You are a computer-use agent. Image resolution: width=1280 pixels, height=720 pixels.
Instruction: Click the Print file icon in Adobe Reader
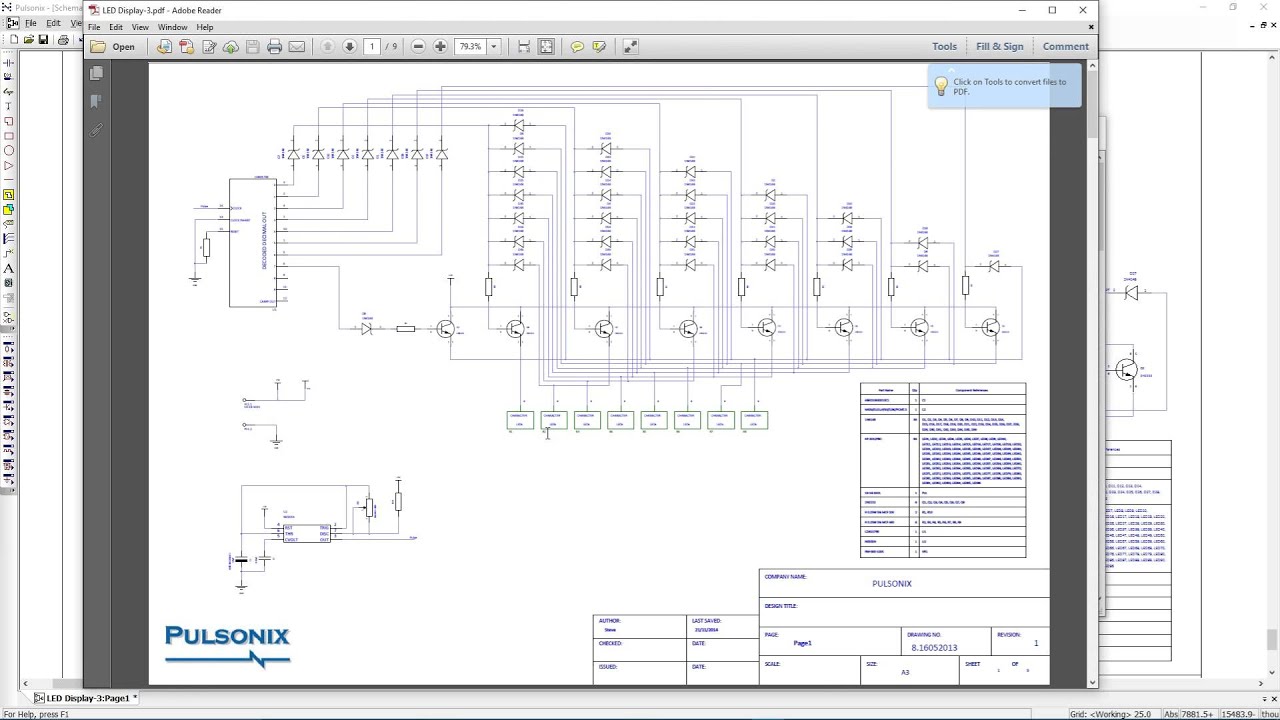[x=274, y=47]
